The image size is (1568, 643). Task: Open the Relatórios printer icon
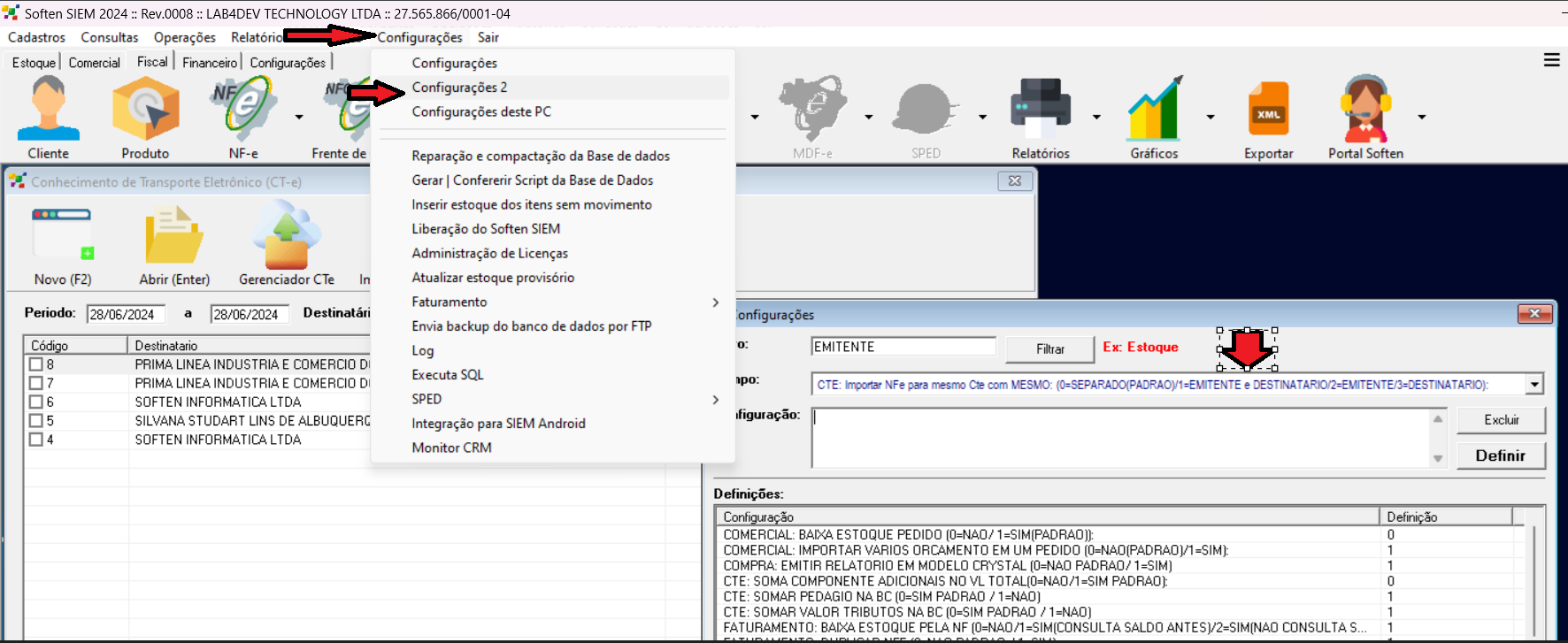[x=1041, y=108]
